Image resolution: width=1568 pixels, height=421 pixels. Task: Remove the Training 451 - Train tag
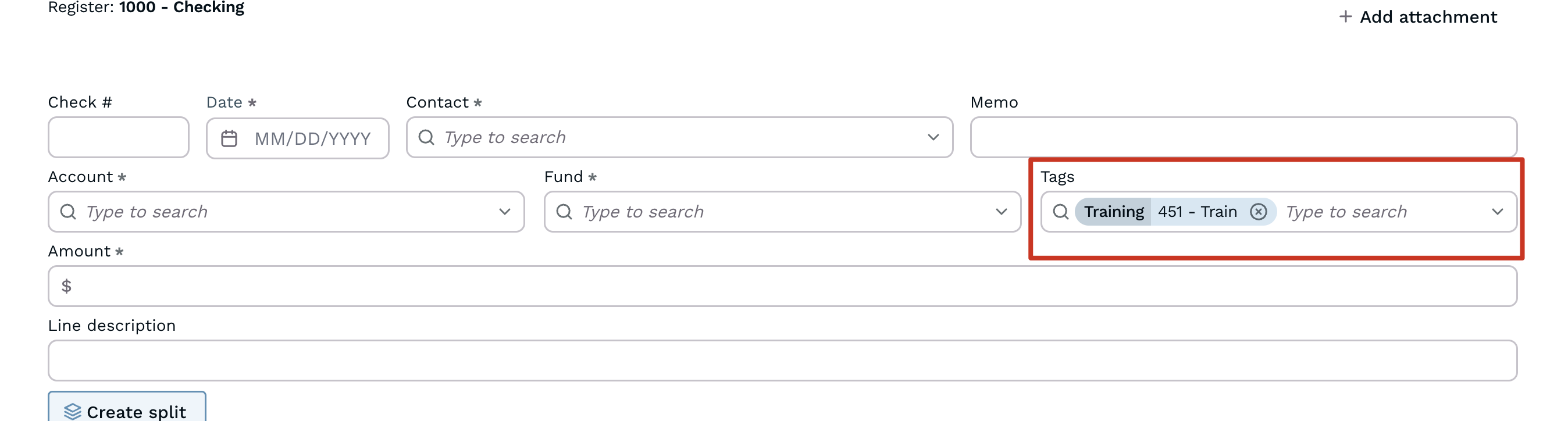pyautogui.click(x=1258, y=212)
